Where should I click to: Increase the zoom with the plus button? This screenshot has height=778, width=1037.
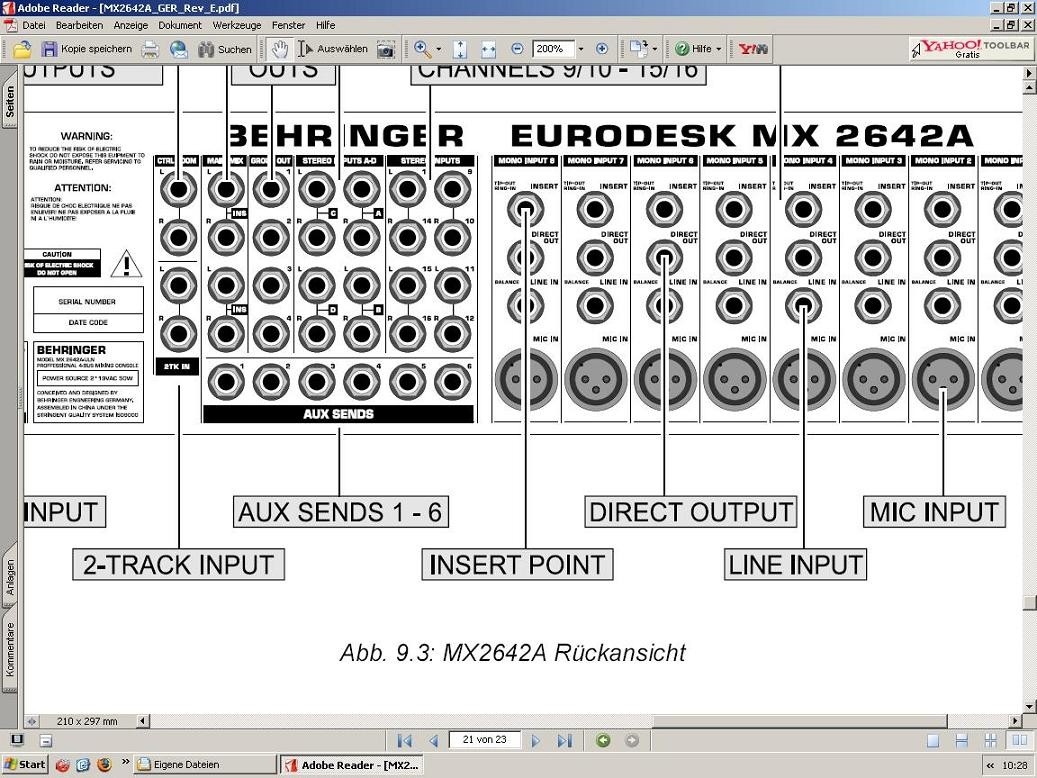coord(602,49)
